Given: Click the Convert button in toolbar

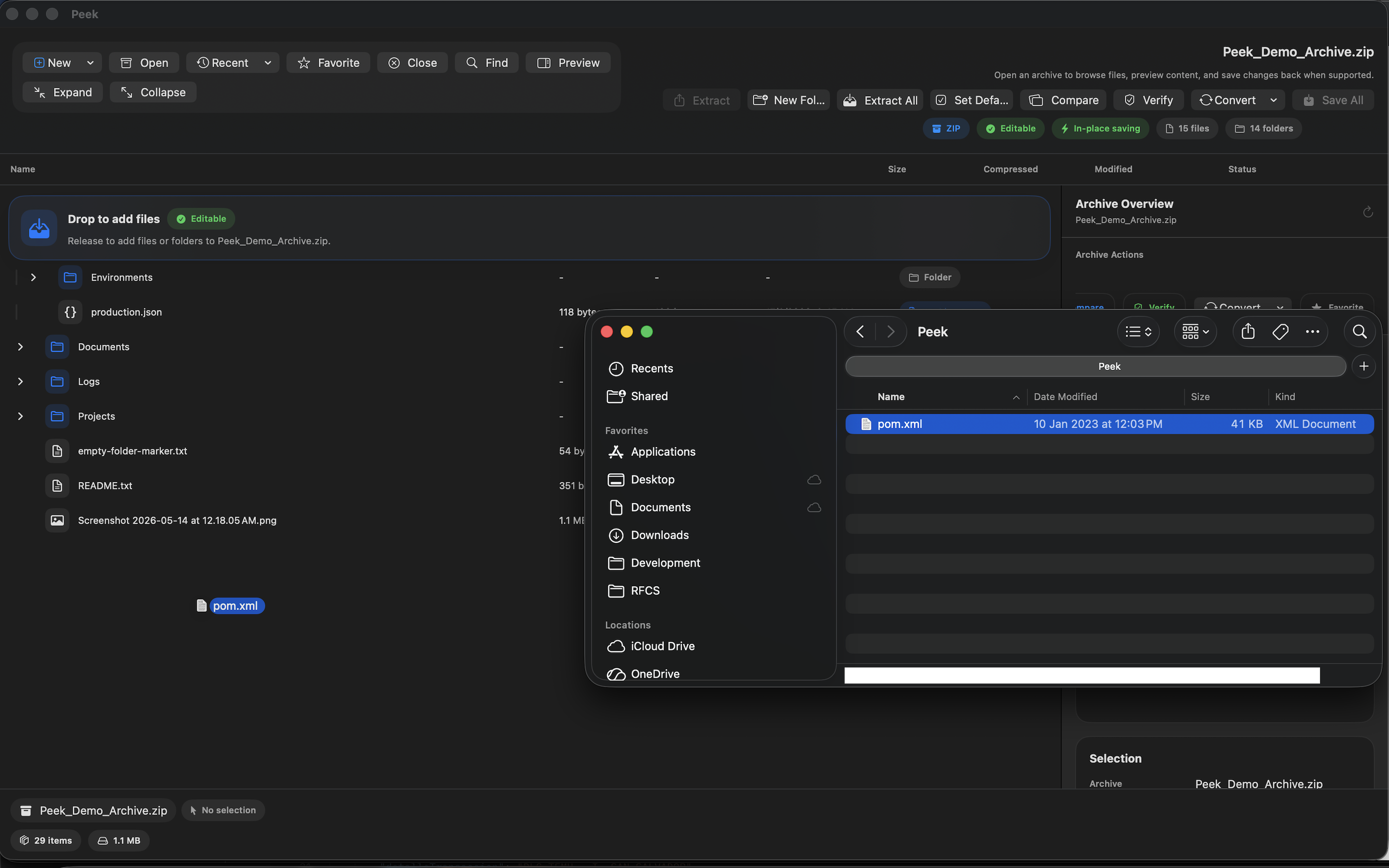Looking at the screenshot, I should pos(1227,100).
